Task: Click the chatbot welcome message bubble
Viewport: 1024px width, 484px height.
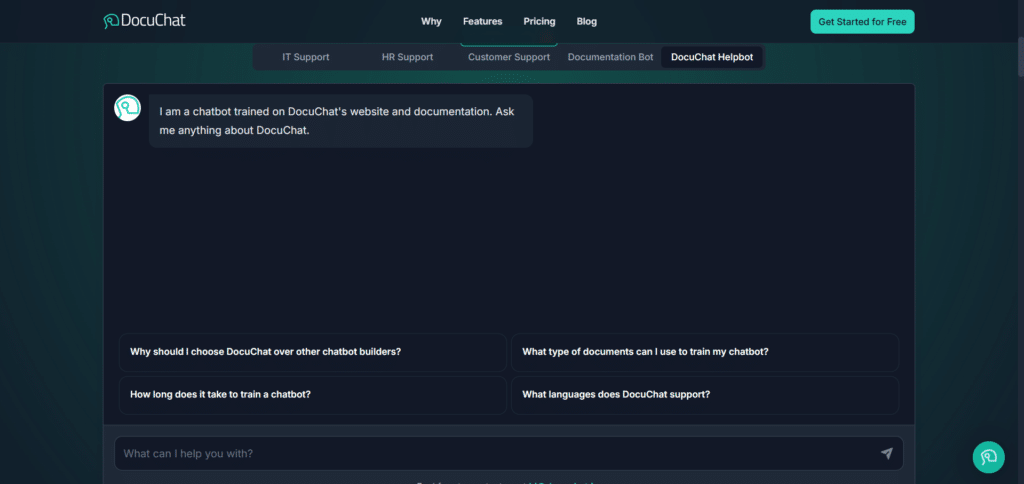Action: pos(340,121)
